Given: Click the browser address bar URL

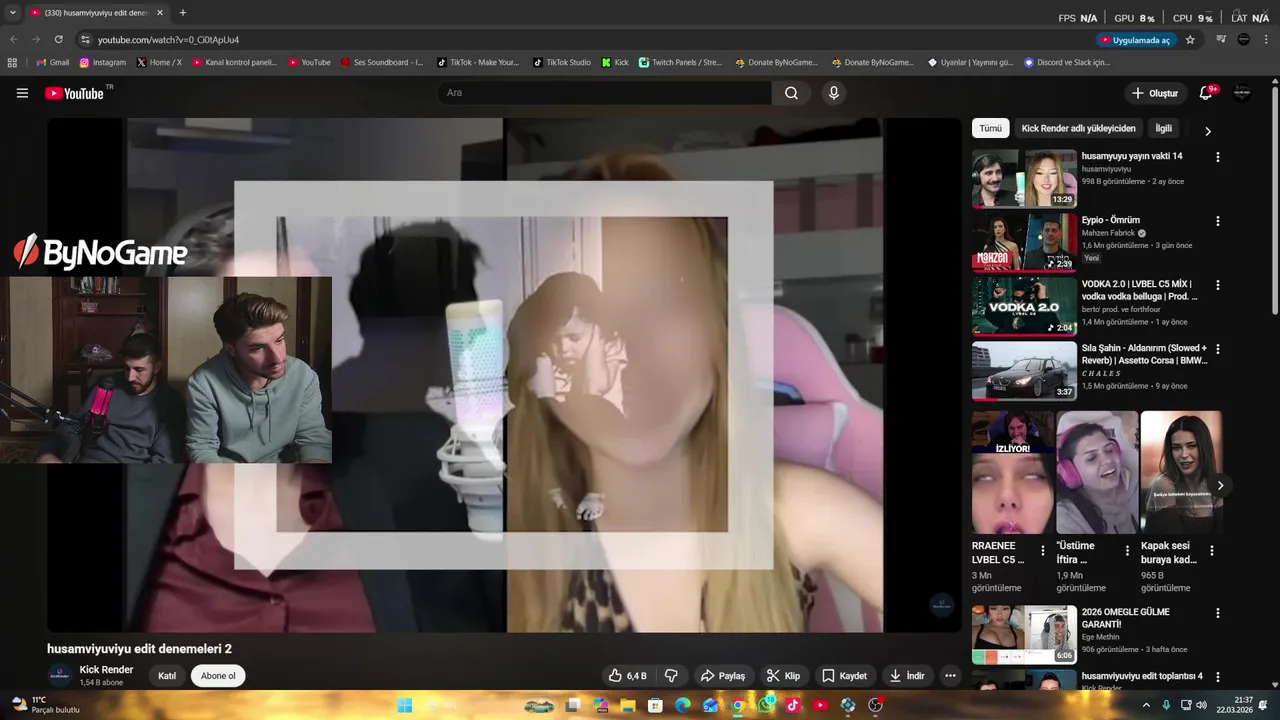Looking at the screenshot, I should (168, 40).
